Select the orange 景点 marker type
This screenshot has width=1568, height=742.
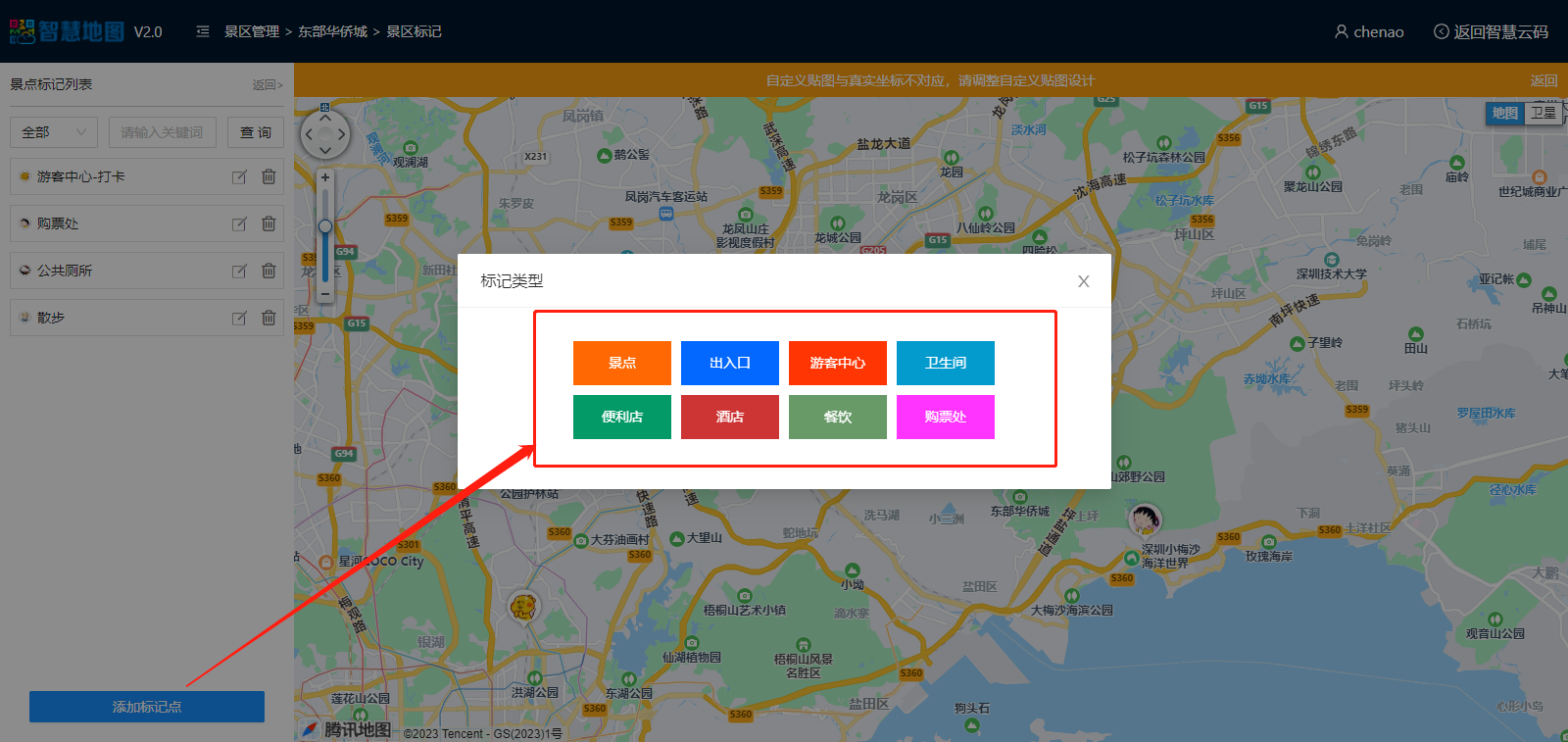[x=622, y=363]
